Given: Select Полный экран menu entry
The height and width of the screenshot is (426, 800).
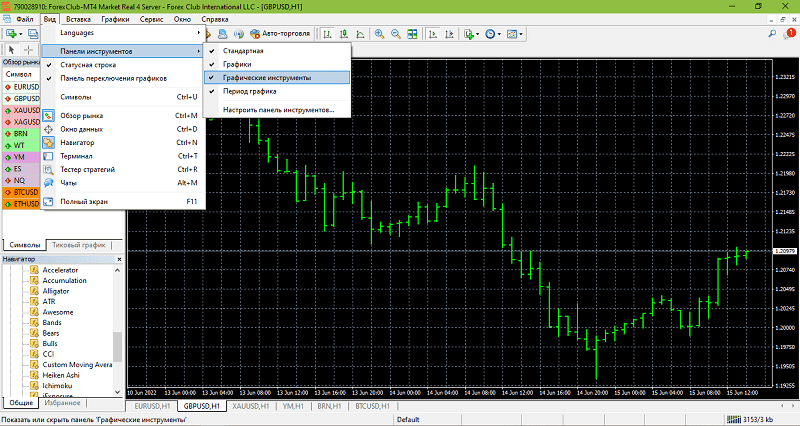Looking at the screenshot, I should pos(123,202).
